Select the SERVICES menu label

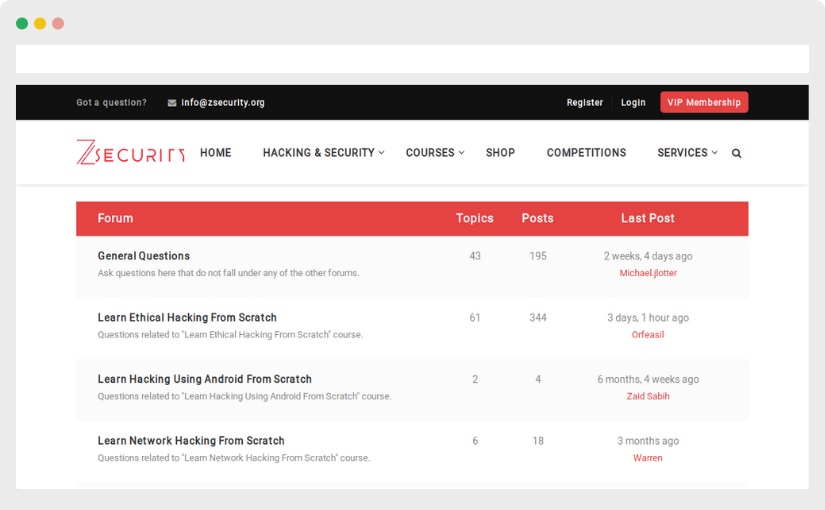pos(682,153)
